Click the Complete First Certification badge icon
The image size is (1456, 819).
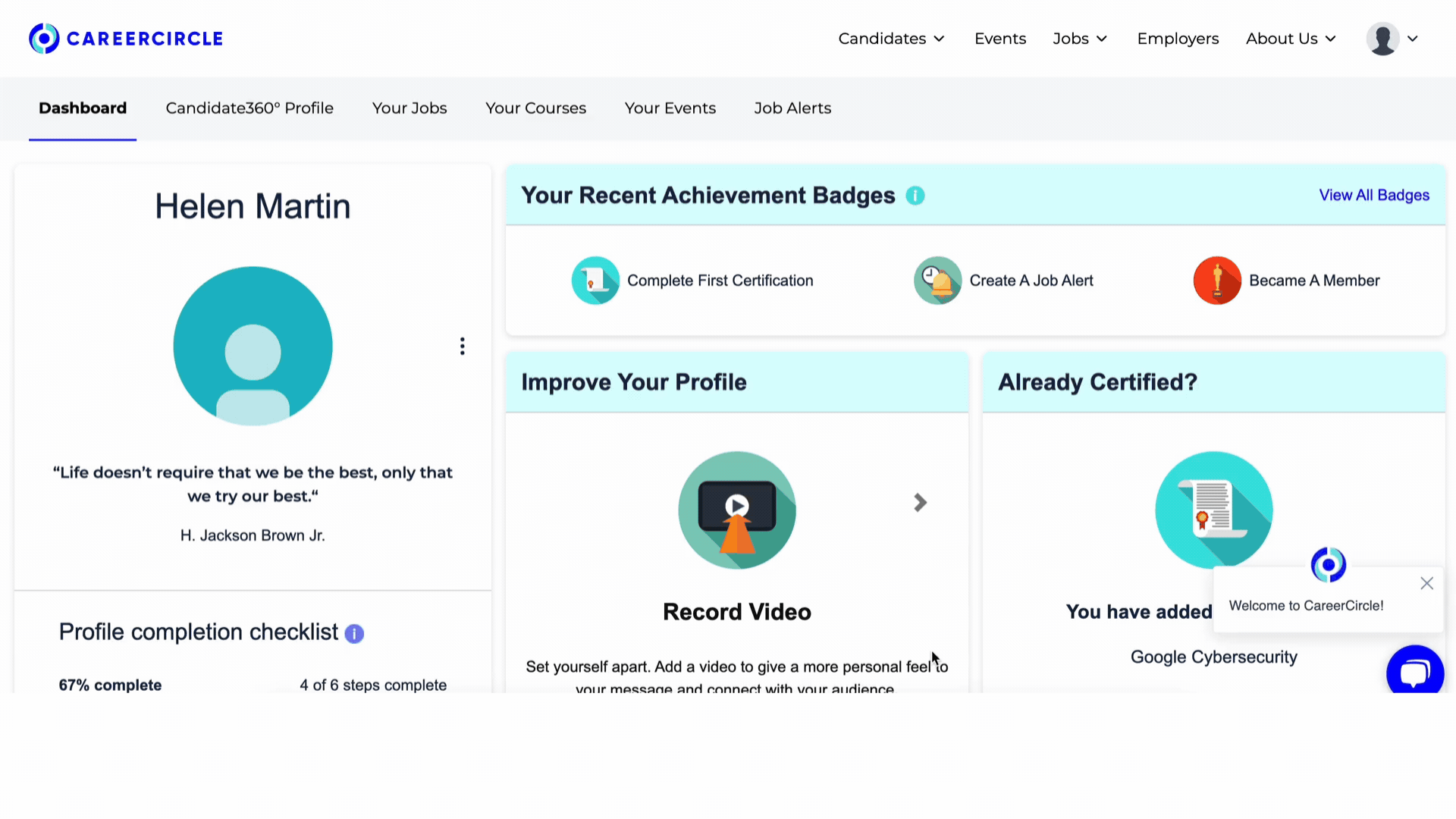click(x=595, y=280)
